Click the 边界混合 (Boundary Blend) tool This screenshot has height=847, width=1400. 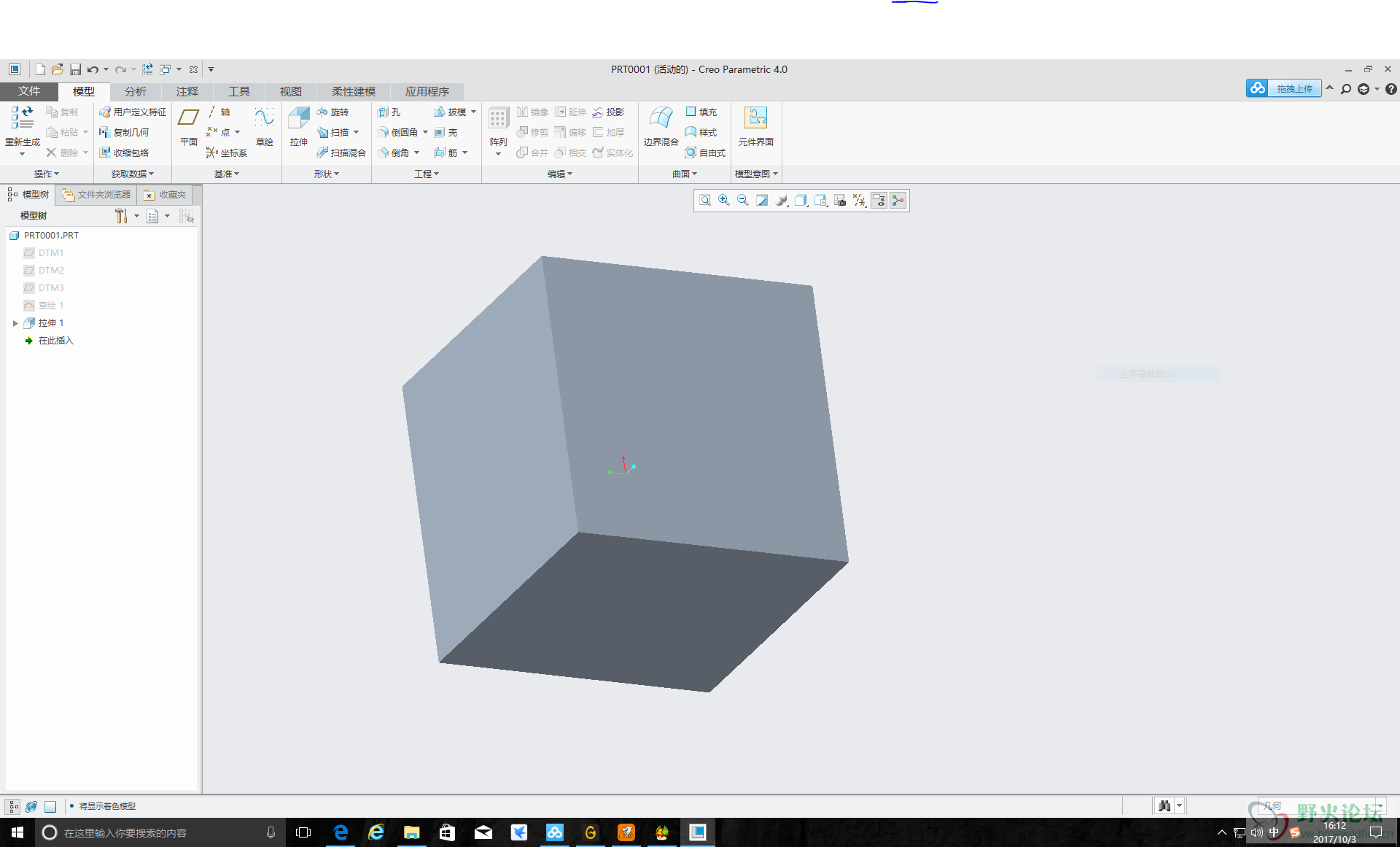(661, 125)
